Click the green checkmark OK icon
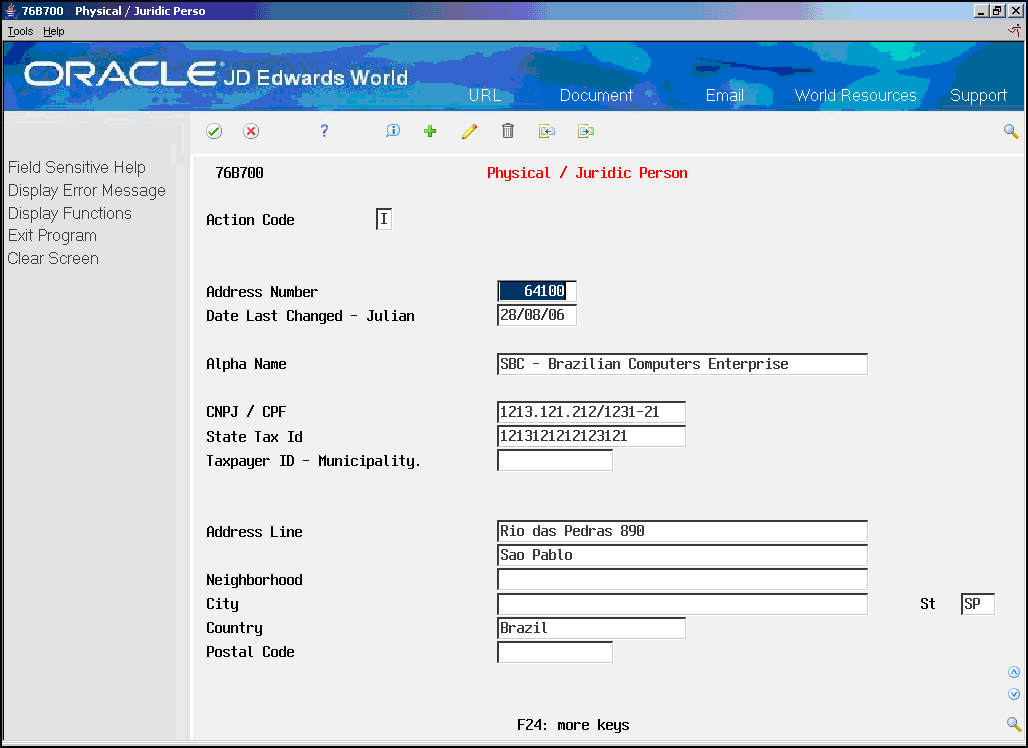Viewport: 1028px width, 748px height. coord(214,131)
